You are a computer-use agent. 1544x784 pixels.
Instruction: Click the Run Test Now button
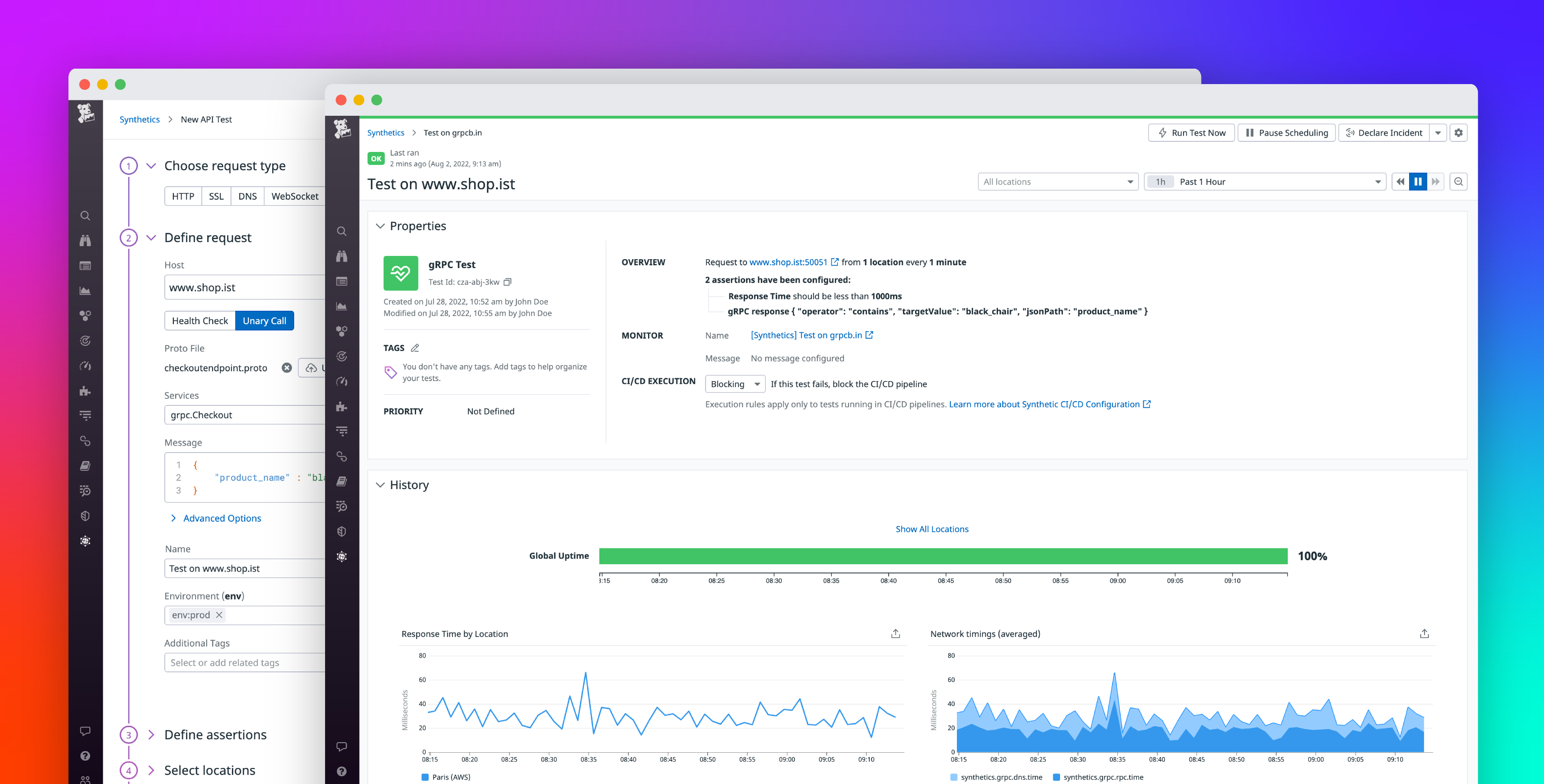[x=1191, y=132]
